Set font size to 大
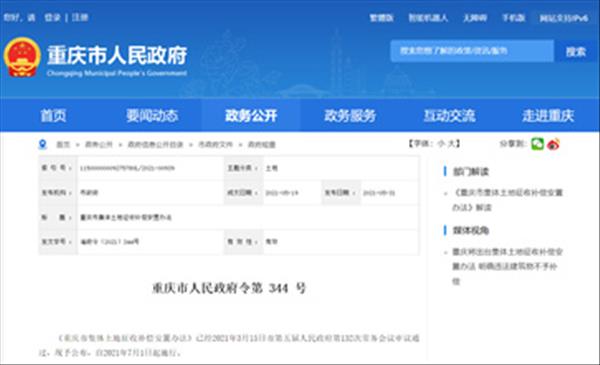600x365 pixels. pos(451,144)
